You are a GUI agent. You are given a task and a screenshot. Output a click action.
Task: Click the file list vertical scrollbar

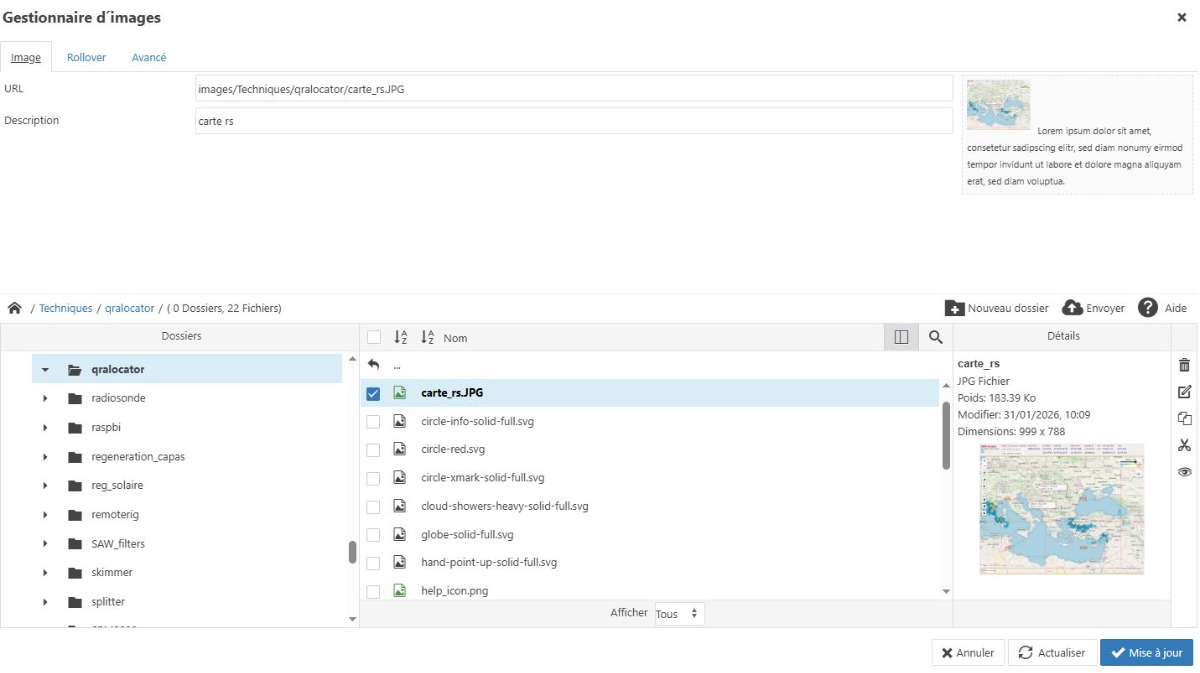tap(946, 435)
